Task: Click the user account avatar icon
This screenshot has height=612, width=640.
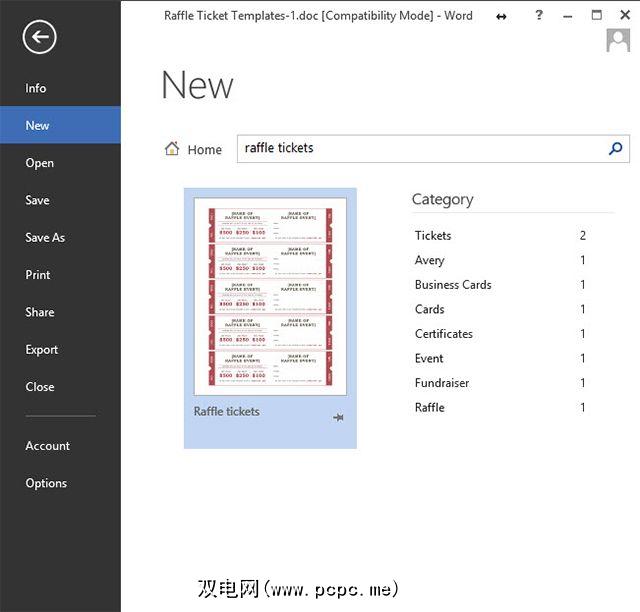Action: point(618,40)
